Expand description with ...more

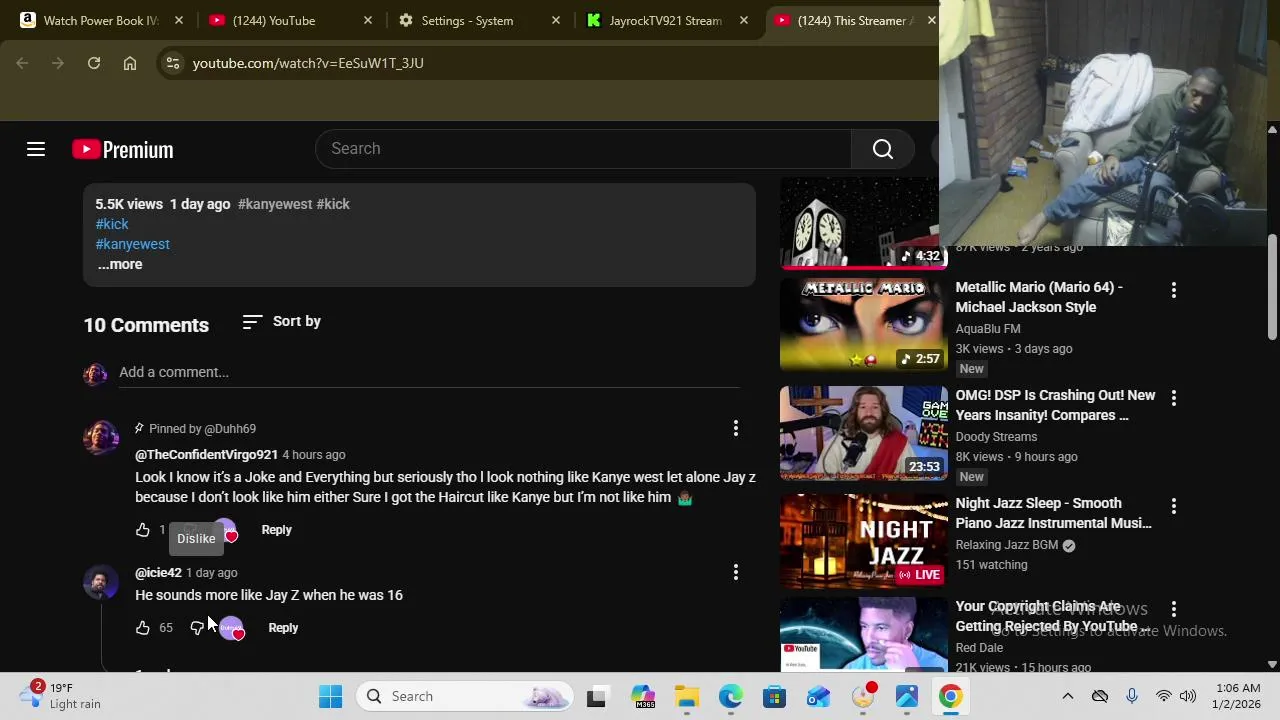coord(120,264)
